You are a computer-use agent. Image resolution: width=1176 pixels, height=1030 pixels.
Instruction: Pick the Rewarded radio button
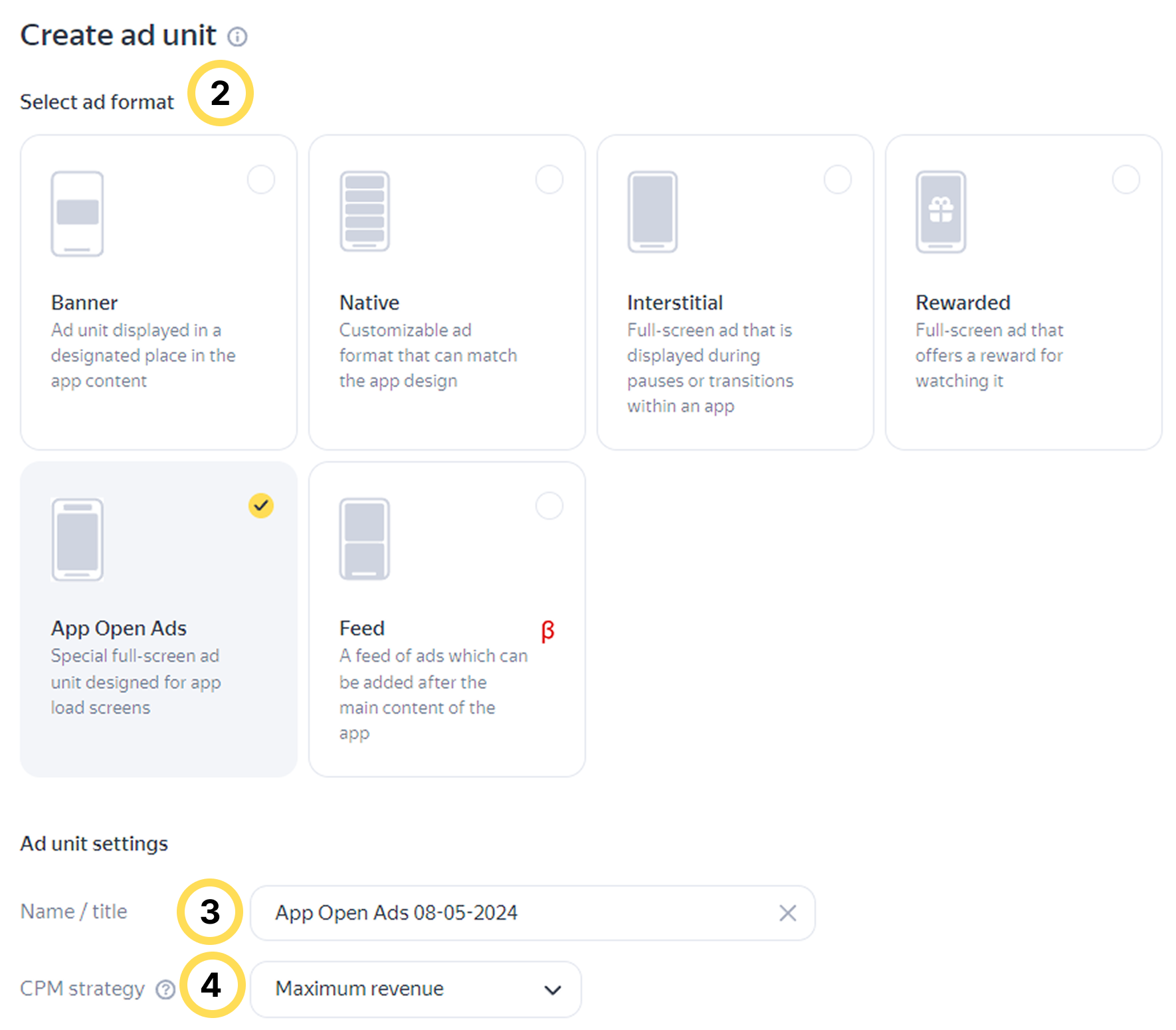[x=1126, y=179]
